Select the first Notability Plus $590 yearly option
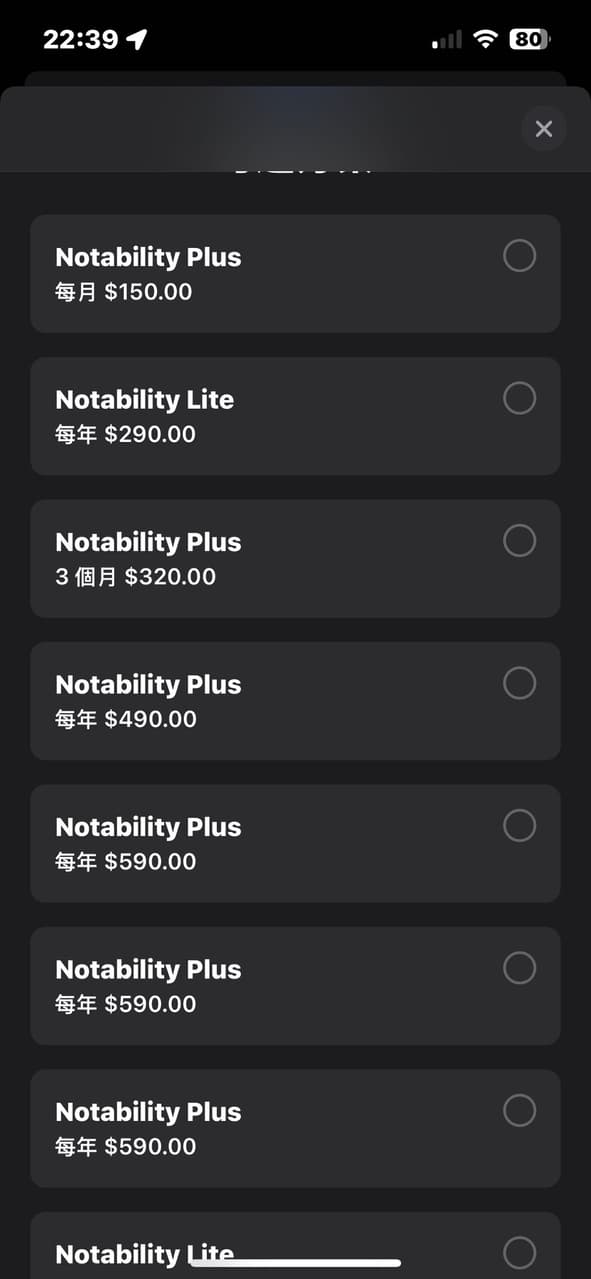 [x=519, y=825]
